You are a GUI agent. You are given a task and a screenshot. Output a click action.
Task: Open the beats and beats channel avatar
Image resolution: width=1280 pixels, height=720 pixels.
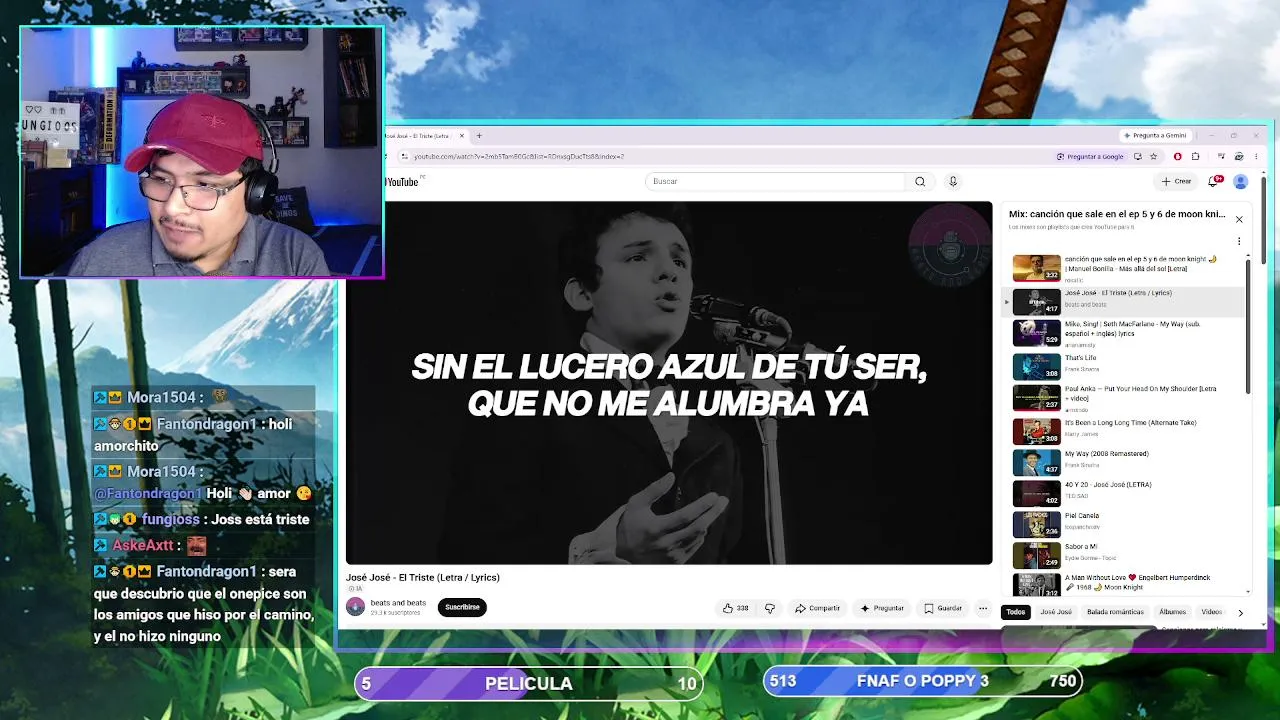point(355,607)
